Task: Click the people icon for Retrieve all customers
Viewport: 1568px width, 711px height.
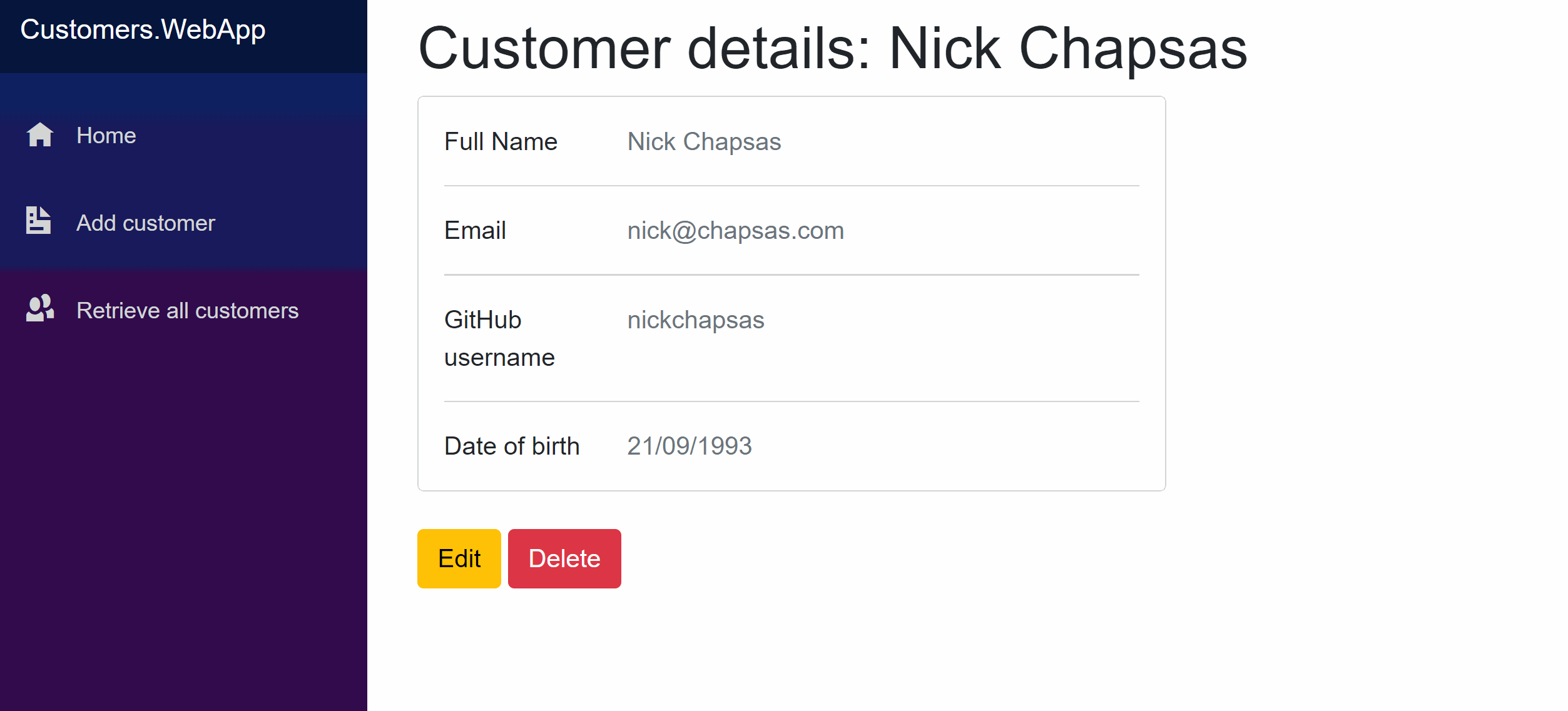Action: point(40,308)
